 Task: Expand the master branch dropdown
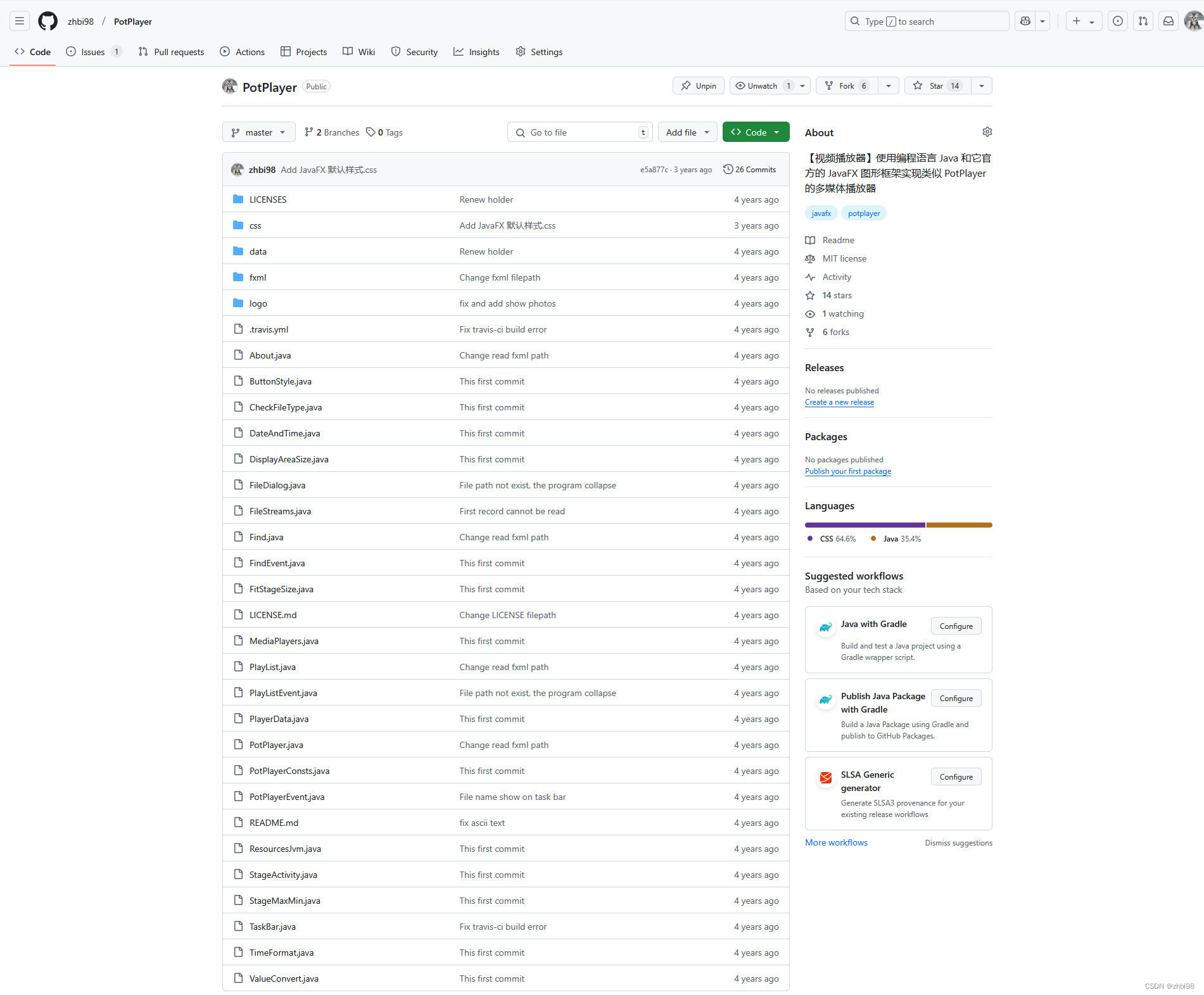tap(258, 132)
